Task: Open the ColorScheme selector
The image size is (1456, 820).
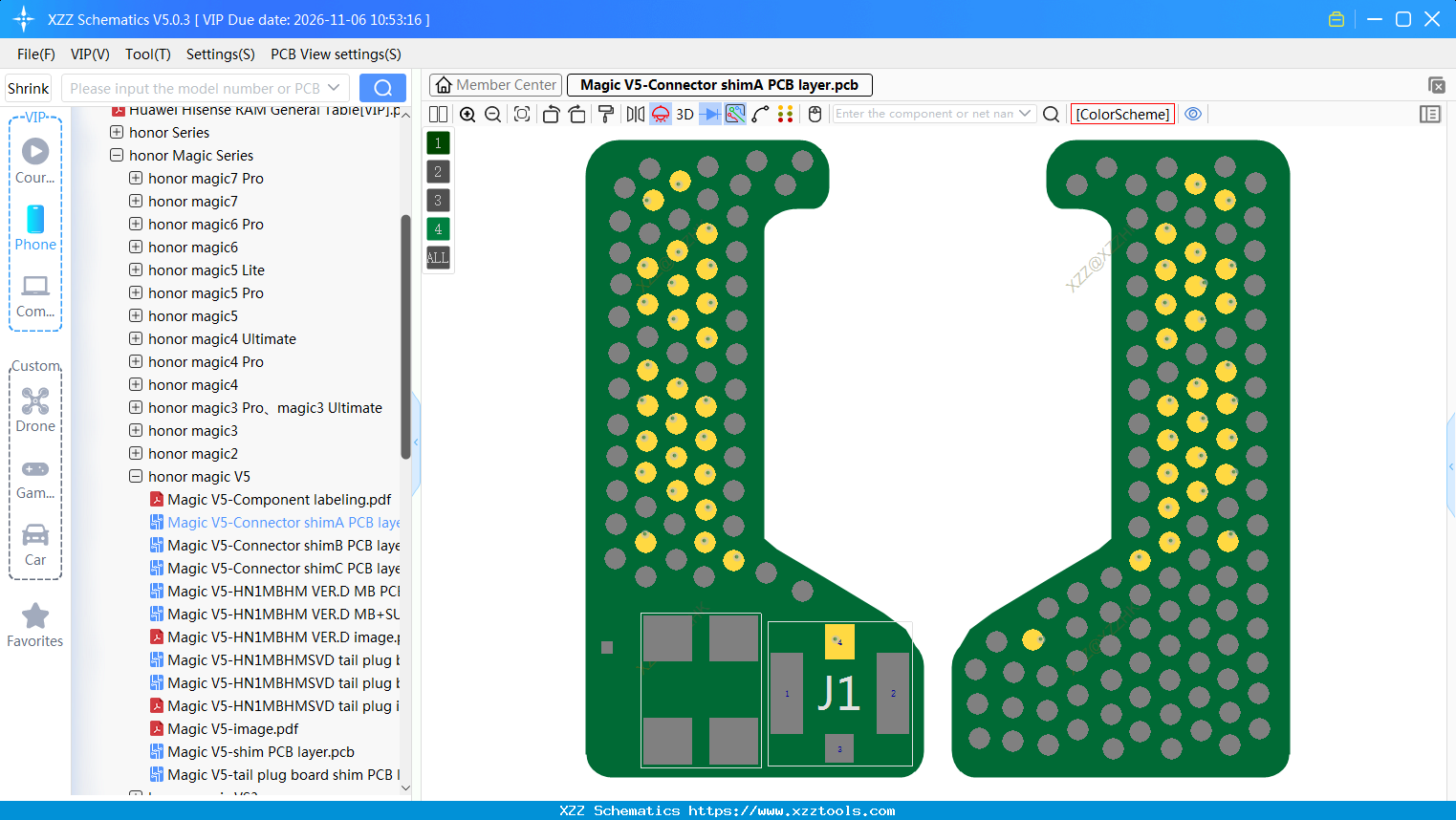Action: pos(1122,114)
